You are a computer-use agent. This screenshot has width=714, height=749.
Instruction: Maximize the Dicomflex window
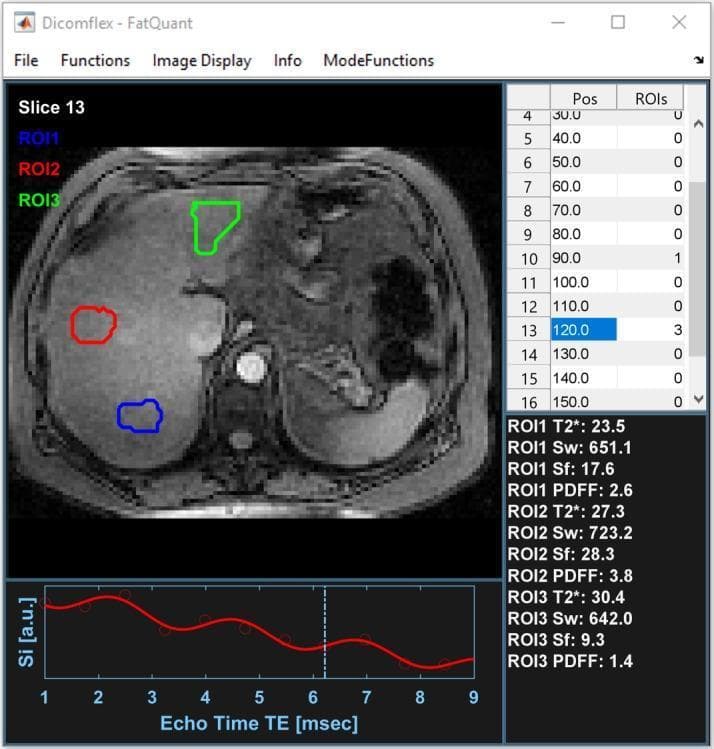point(618,22)
